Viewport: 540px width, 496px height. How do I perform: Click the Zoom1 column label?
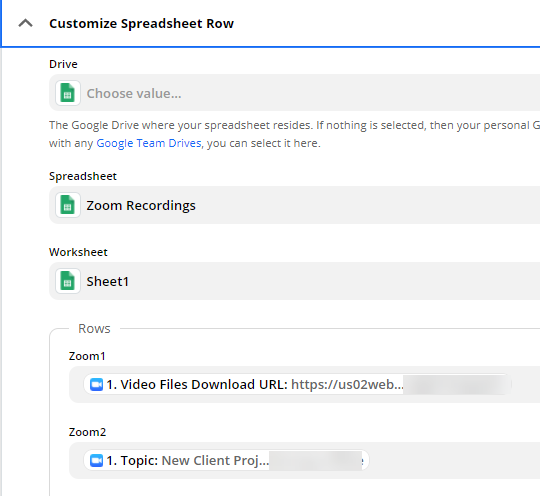[x=87, y=356]
